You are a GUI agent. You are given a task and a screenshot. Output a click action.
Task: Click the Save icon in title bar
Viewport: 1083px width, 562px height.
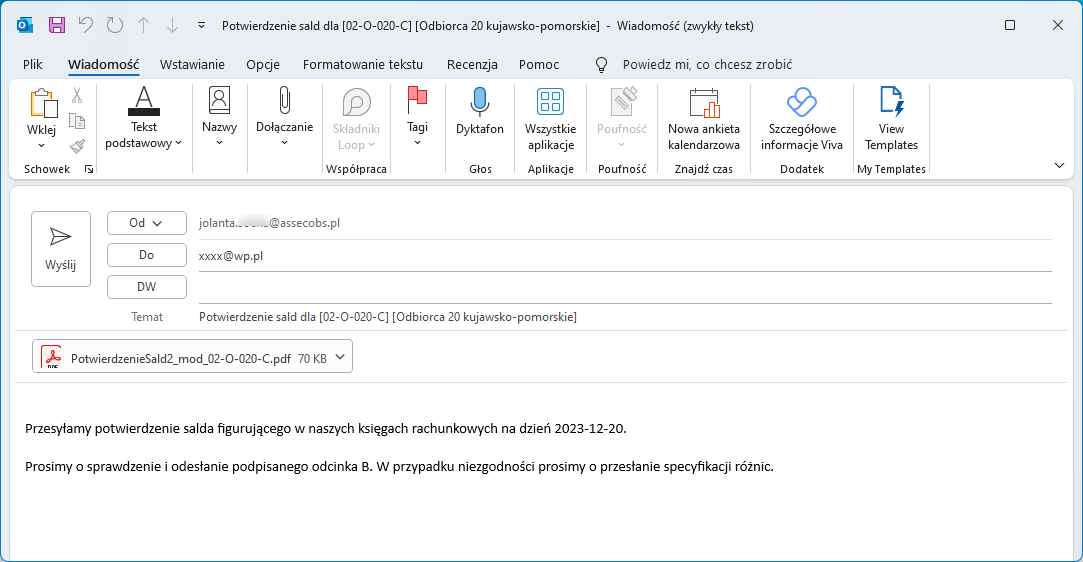coord(57,26)
